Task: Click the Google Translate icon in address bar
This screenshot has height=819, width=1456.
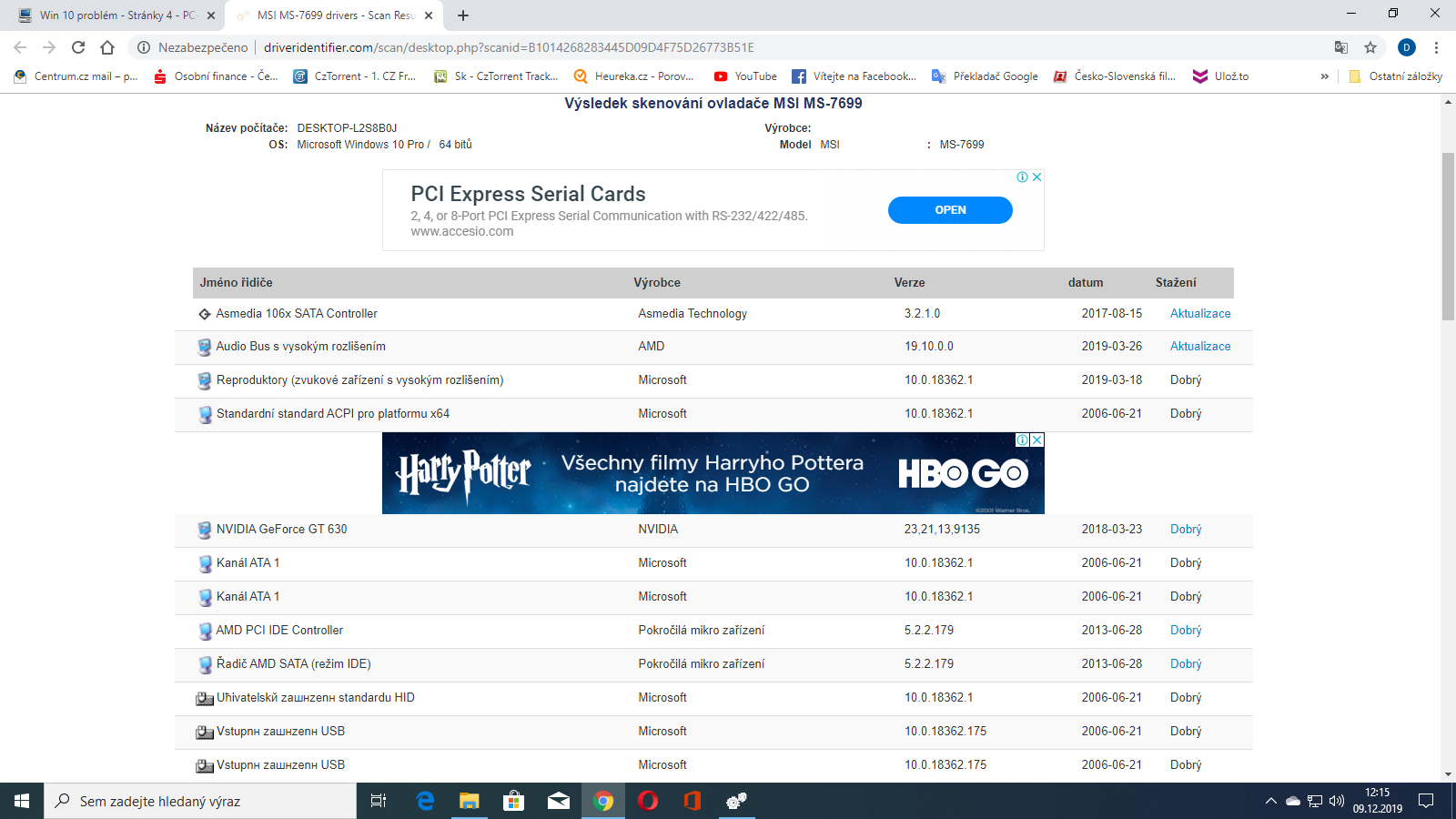Action: [x=1341, y=47]
